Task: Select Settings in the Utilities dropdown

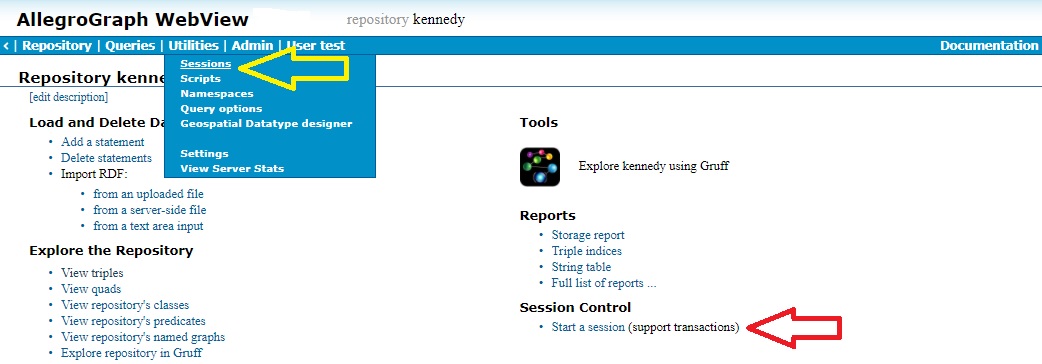Action: tap(204, 153)
